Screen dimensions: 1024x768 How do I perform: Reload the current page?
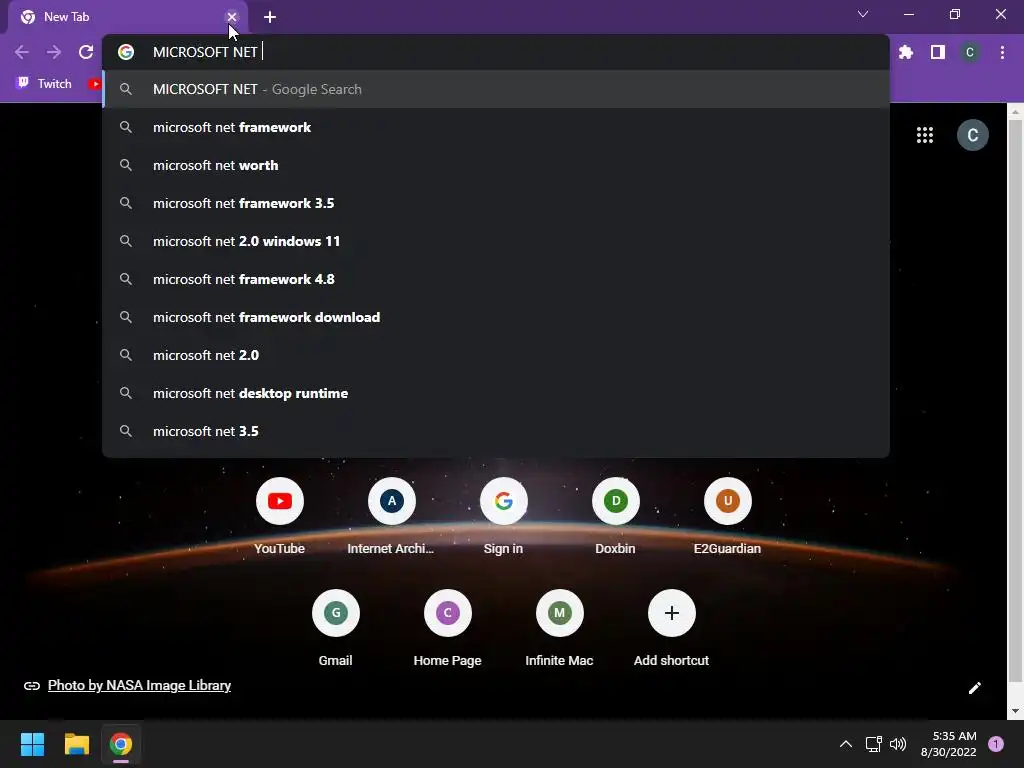86,52
